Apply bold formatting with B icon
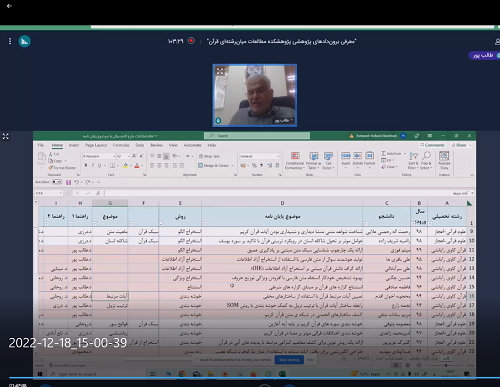Viewport: 500px width, 387px height. tap(86, 165)
